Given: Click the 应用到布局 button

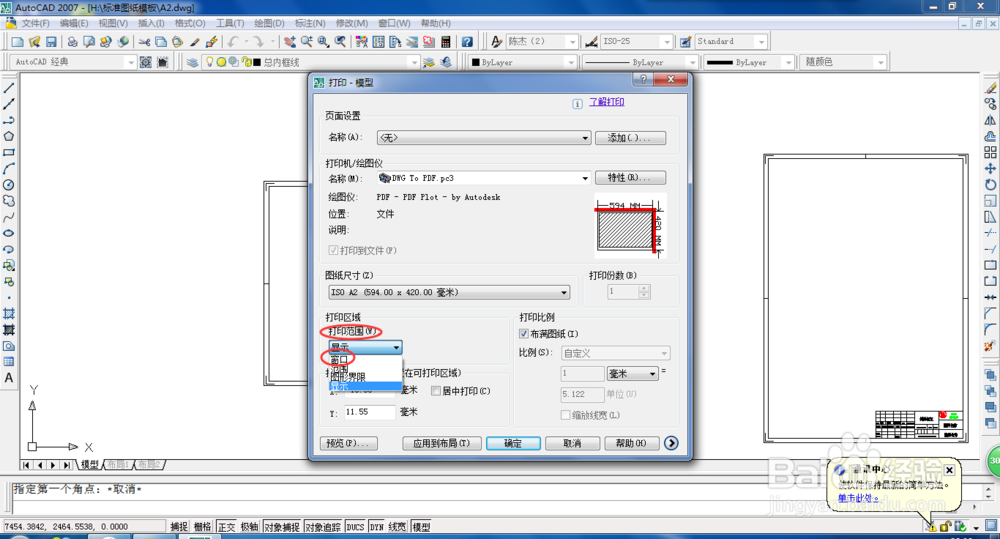Looking at the screenshot, I should pos(441,443).
